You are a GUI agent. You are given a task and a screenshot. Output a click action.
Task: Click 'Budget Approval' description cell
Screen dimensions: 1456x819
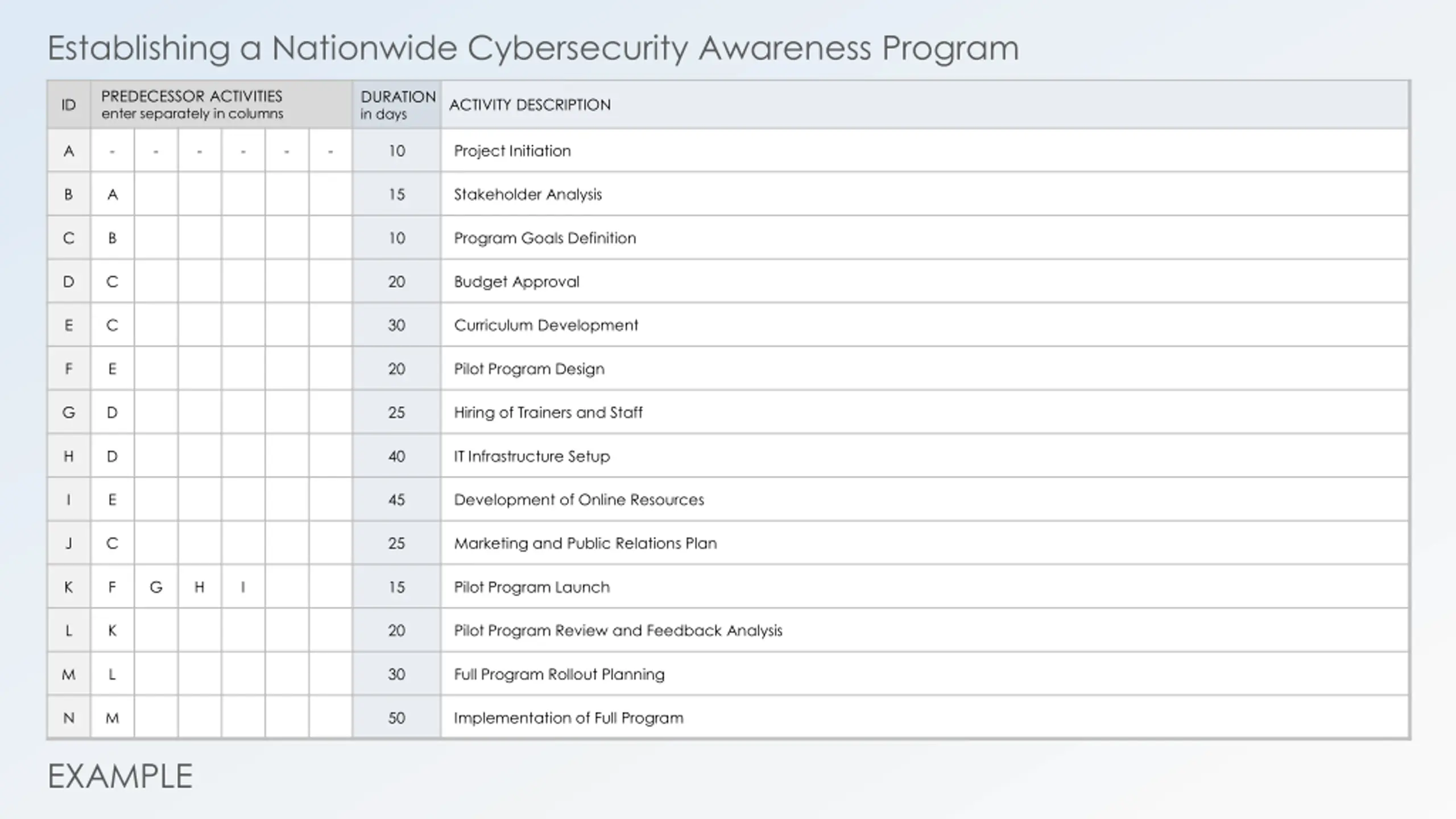925,282
